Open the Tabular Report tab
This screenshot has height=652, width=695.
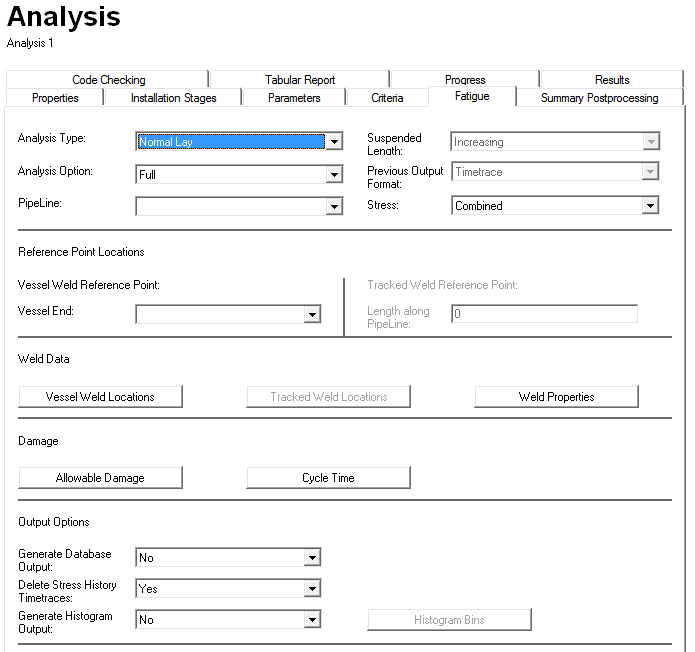(x=300, y=80)
